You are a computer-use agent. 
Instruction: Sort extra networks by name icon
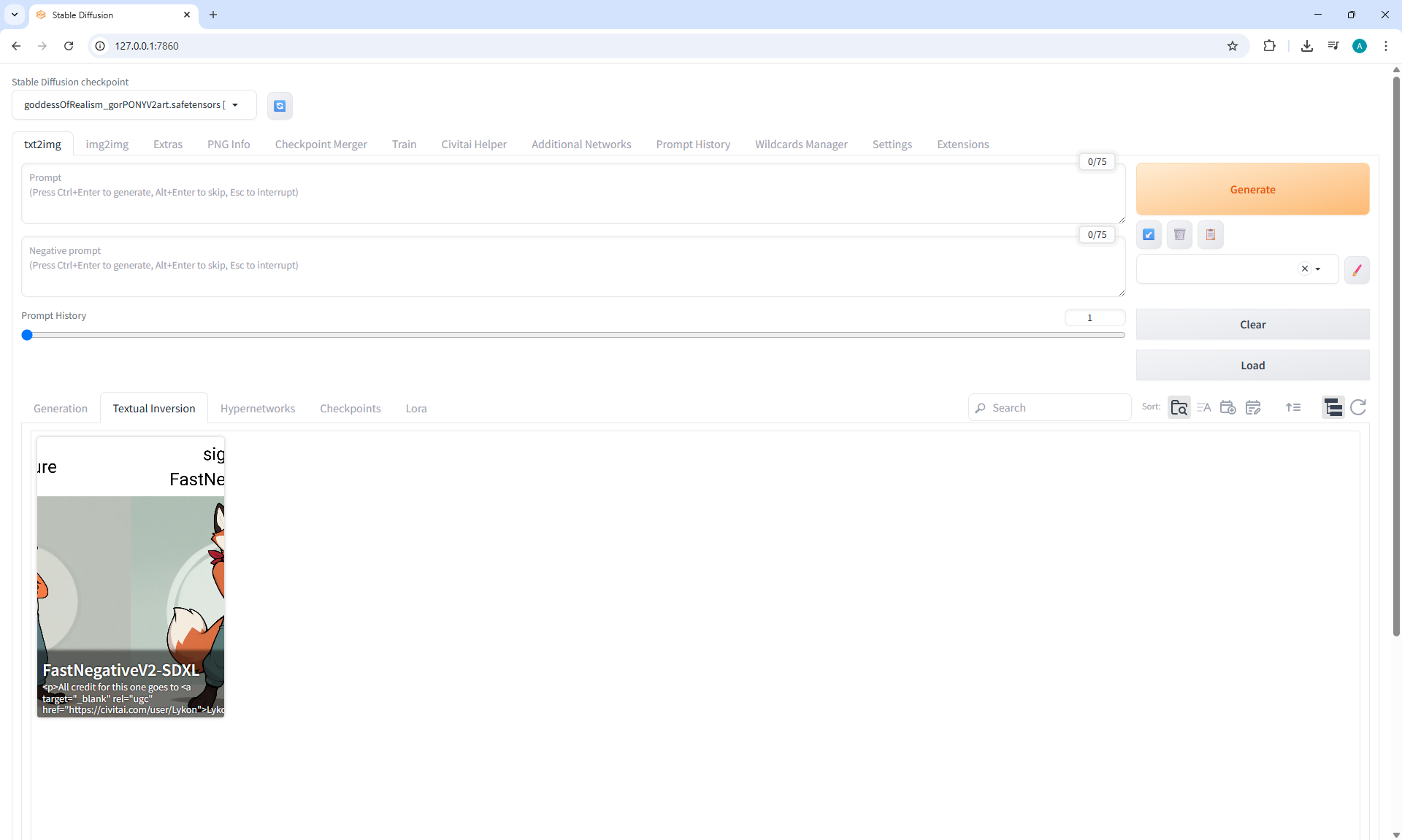pyautogui.click(x=1203, y=407)
